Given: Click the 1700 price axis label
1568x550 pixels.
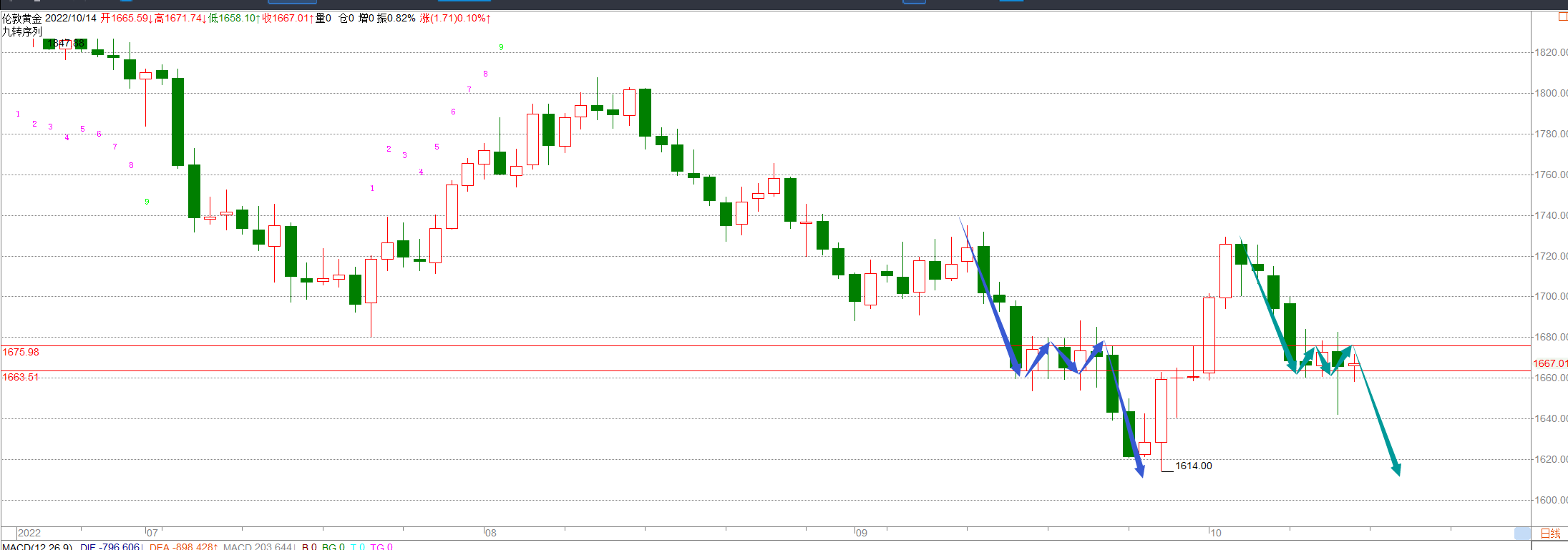Looking at the screenshot, I should [1551, 296].
